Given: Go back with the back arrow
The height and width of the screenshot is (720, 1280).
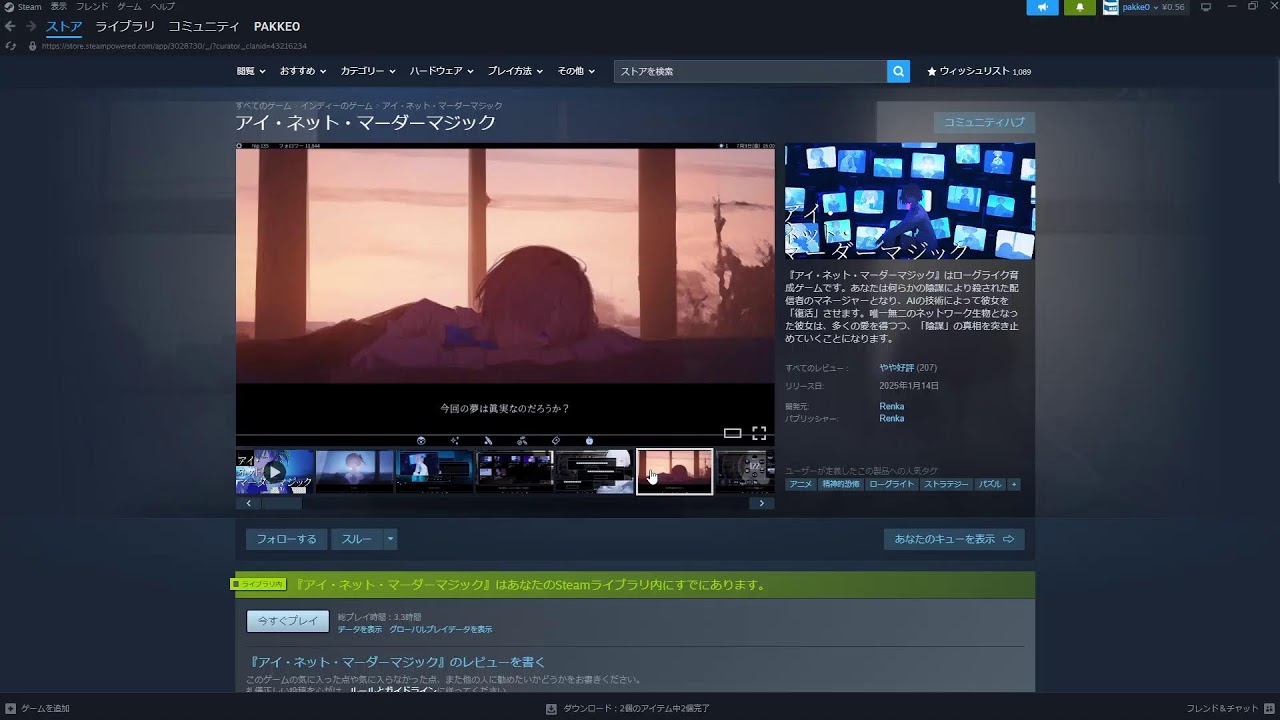Looking at the screenshot, I should click(x=10, y=26).
